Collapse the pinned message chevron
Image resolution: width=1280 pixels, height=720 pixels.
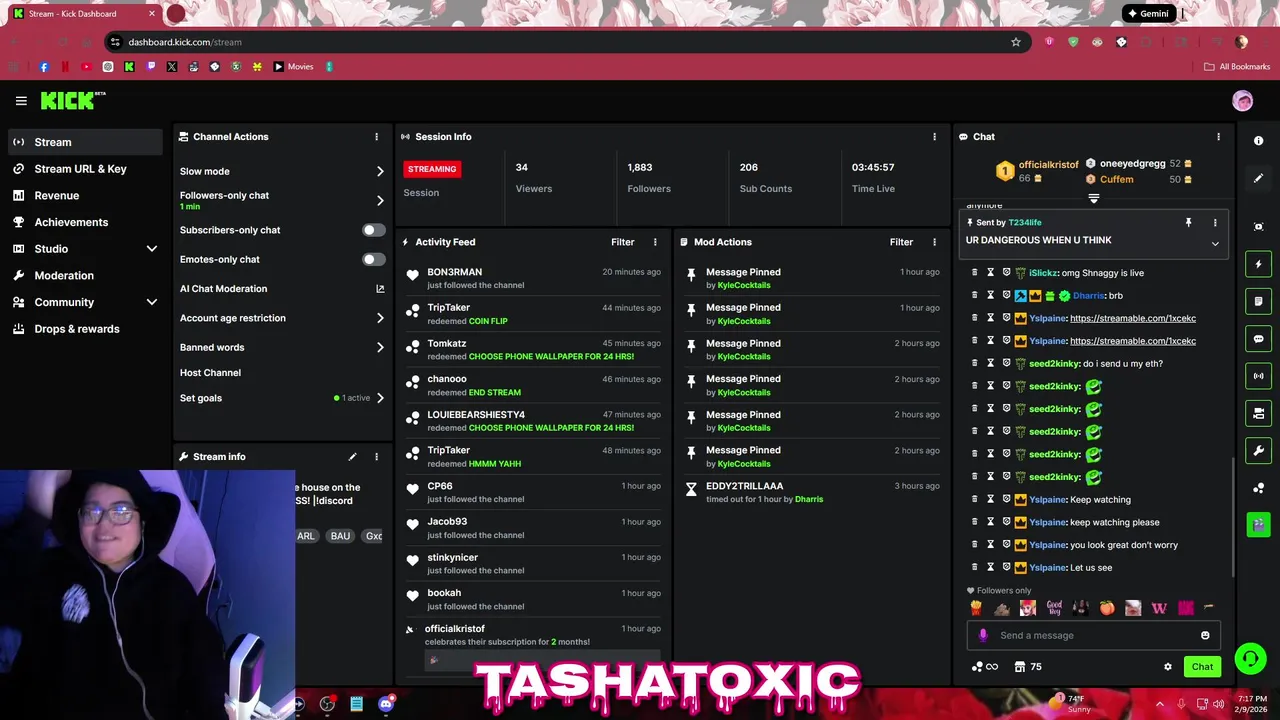coord(1215,244)
